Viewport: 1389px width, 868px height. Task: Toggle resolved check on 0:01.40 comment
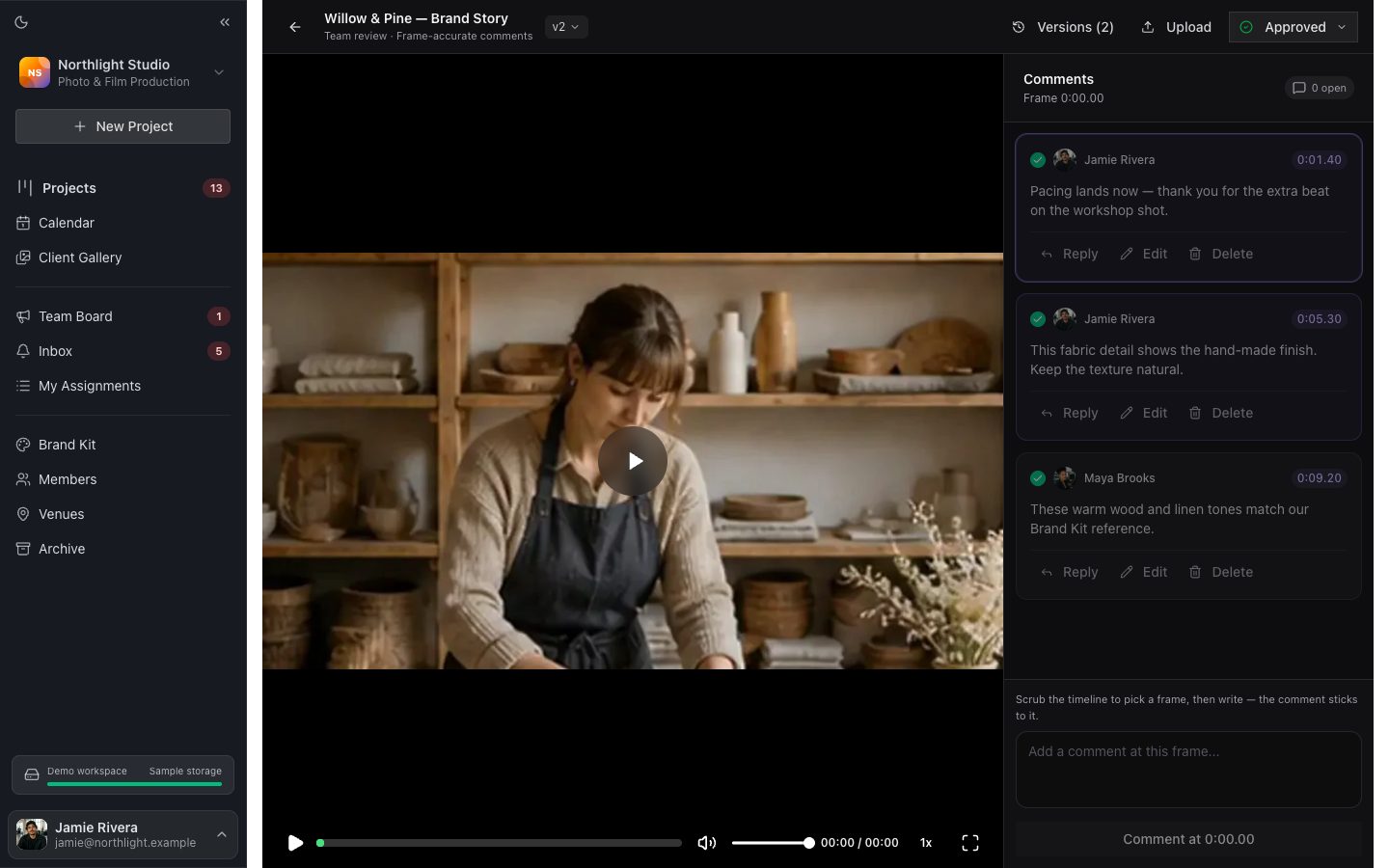point(1038,160)
